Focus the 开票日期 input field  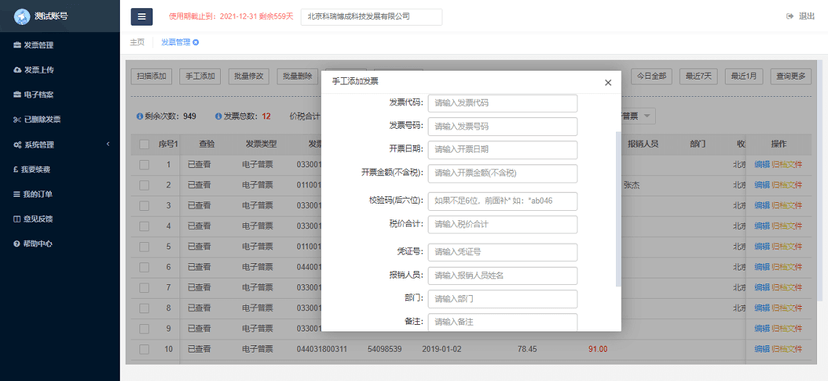(x=503, y=149)
